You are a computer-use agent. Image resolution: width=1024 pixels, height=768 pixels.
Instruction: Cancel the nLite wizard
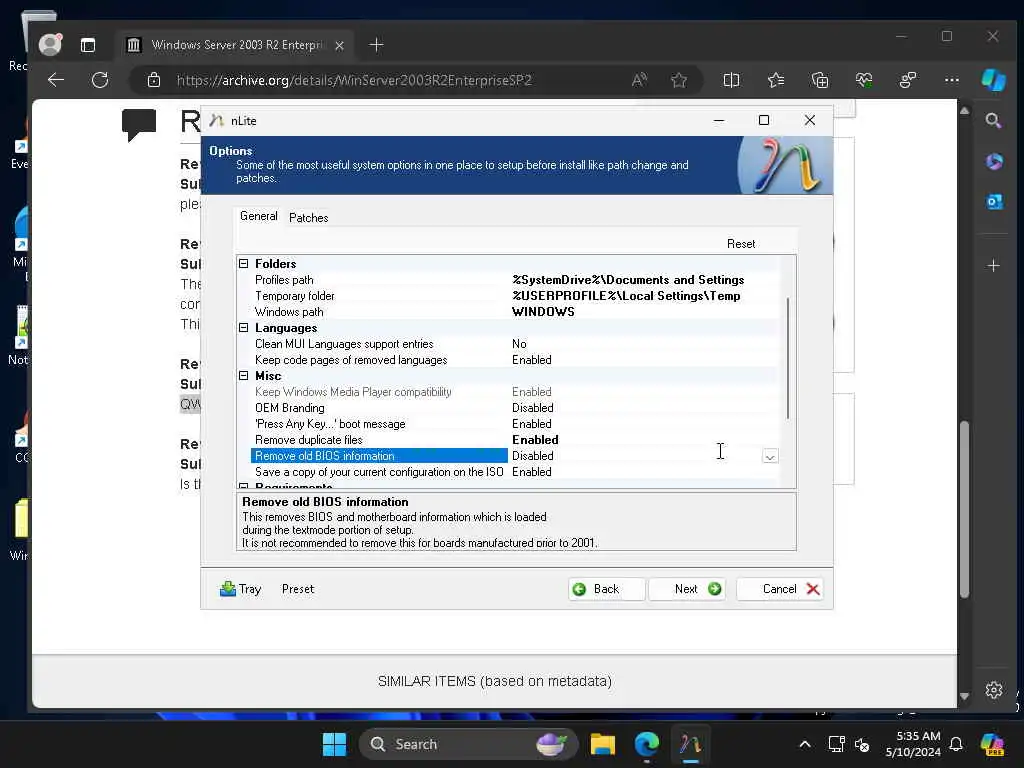(x=780, y=589)
